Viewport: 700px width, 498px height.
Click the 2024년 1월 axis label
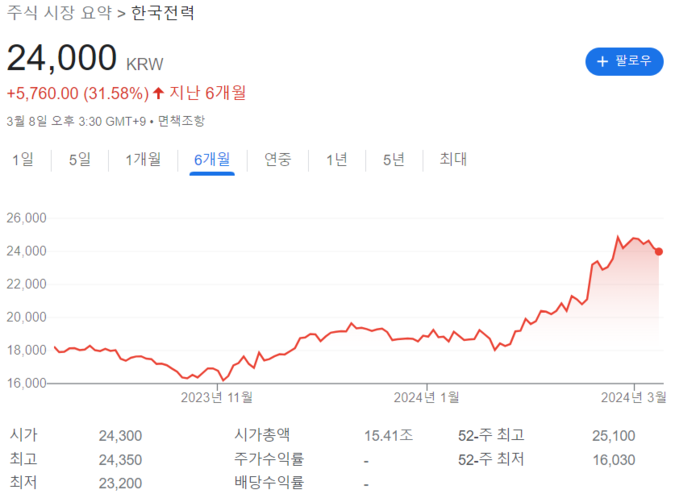coord(426,397)
